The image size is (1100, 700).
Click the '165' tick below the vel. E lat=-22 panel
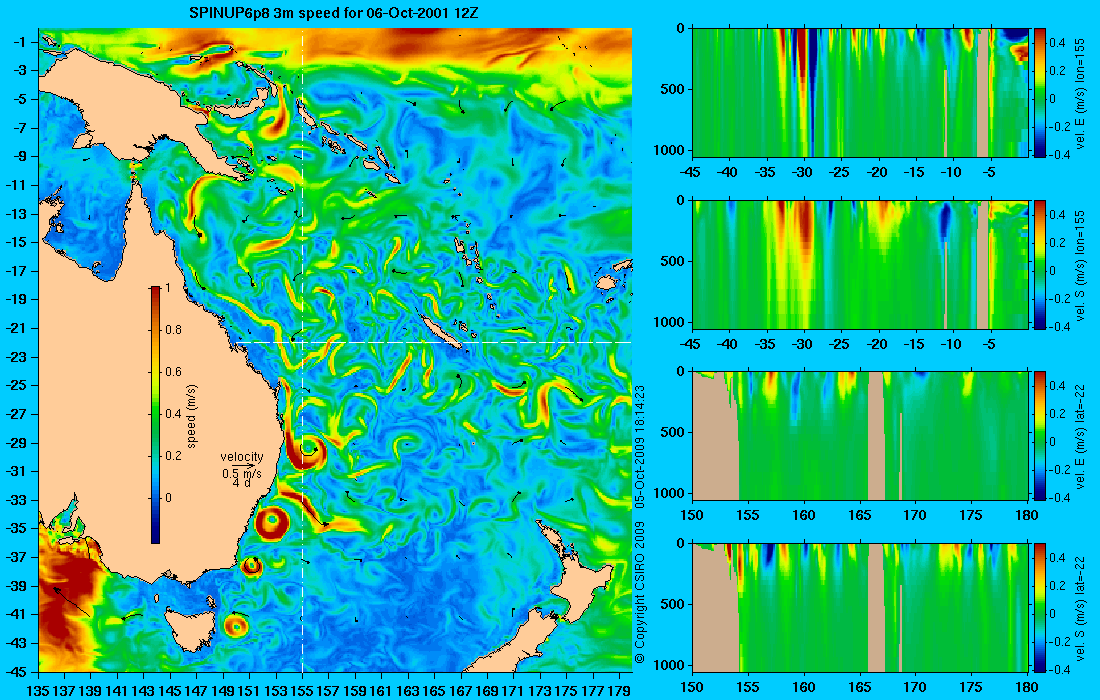click(x=859, y=516)
